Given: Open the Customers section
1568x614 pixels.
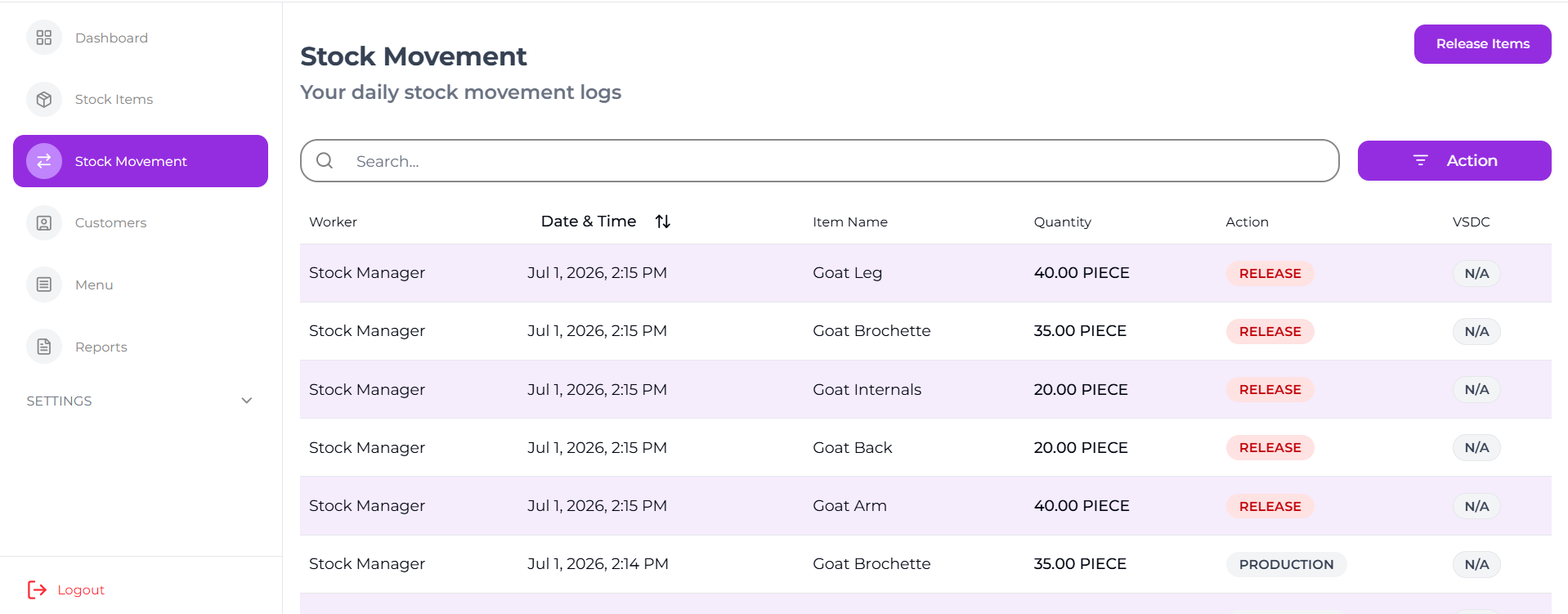Looking at the screenshot, I should pyautogui.click(x=141, y=223).
